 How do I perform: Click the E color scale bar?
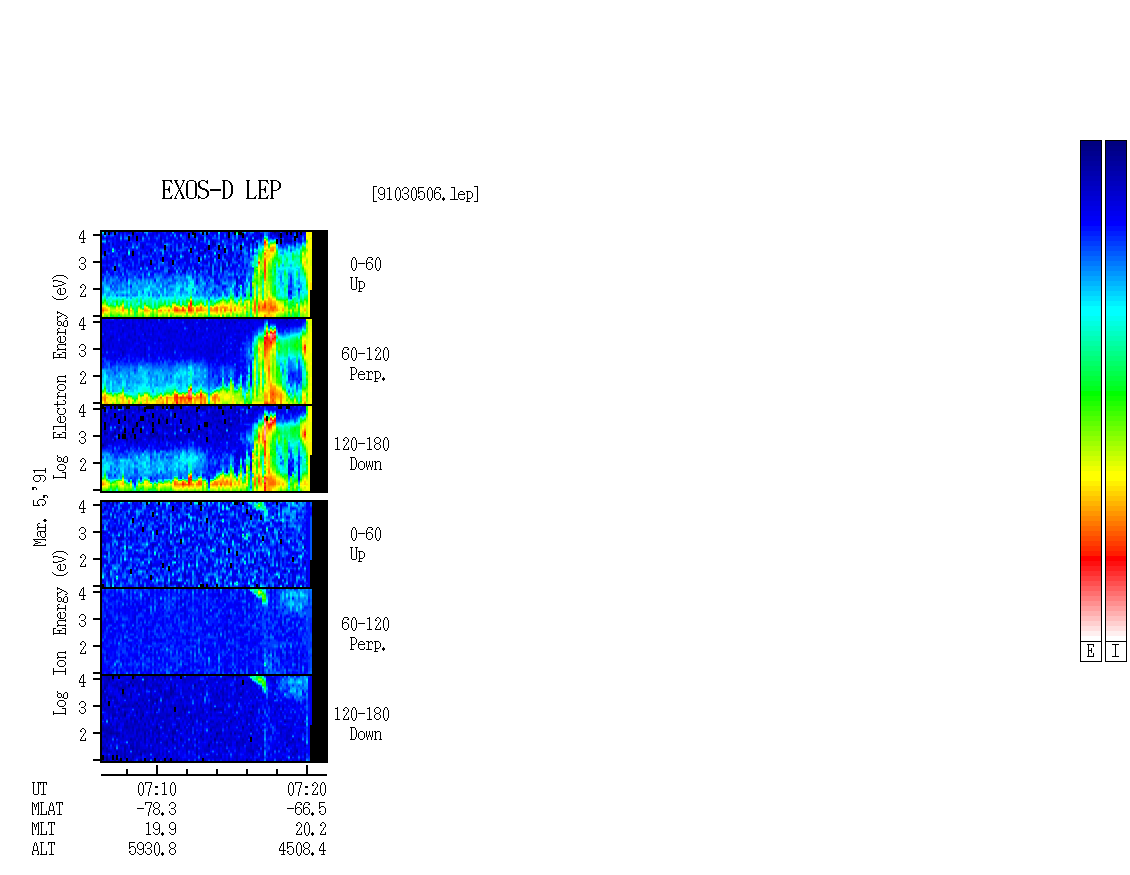click(1090, 390)
